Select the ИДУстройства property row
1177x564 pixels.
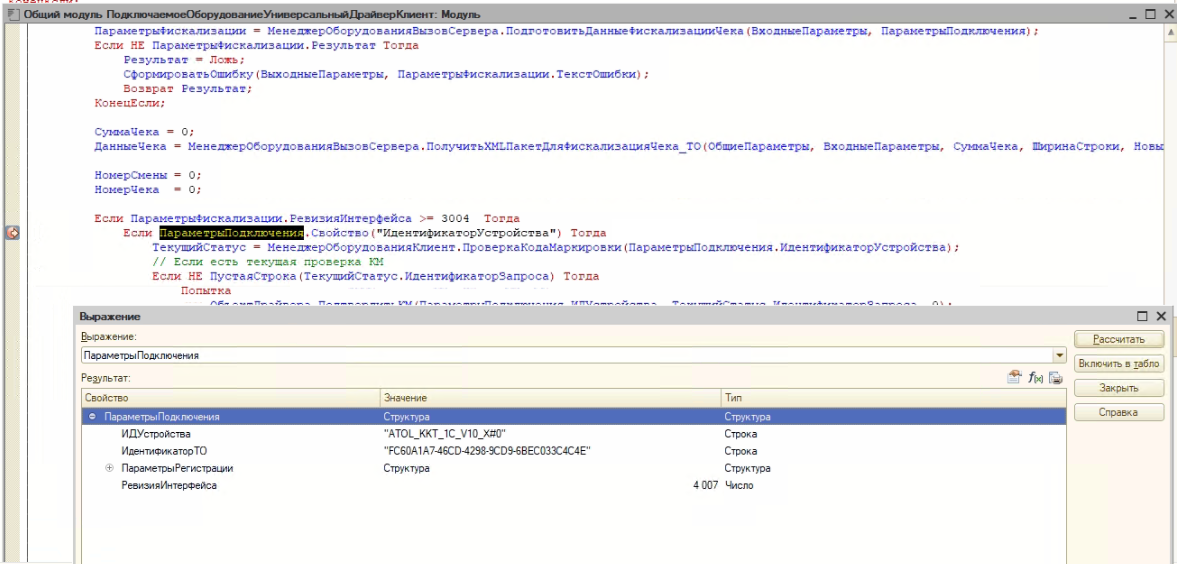(x=573, y=433)
